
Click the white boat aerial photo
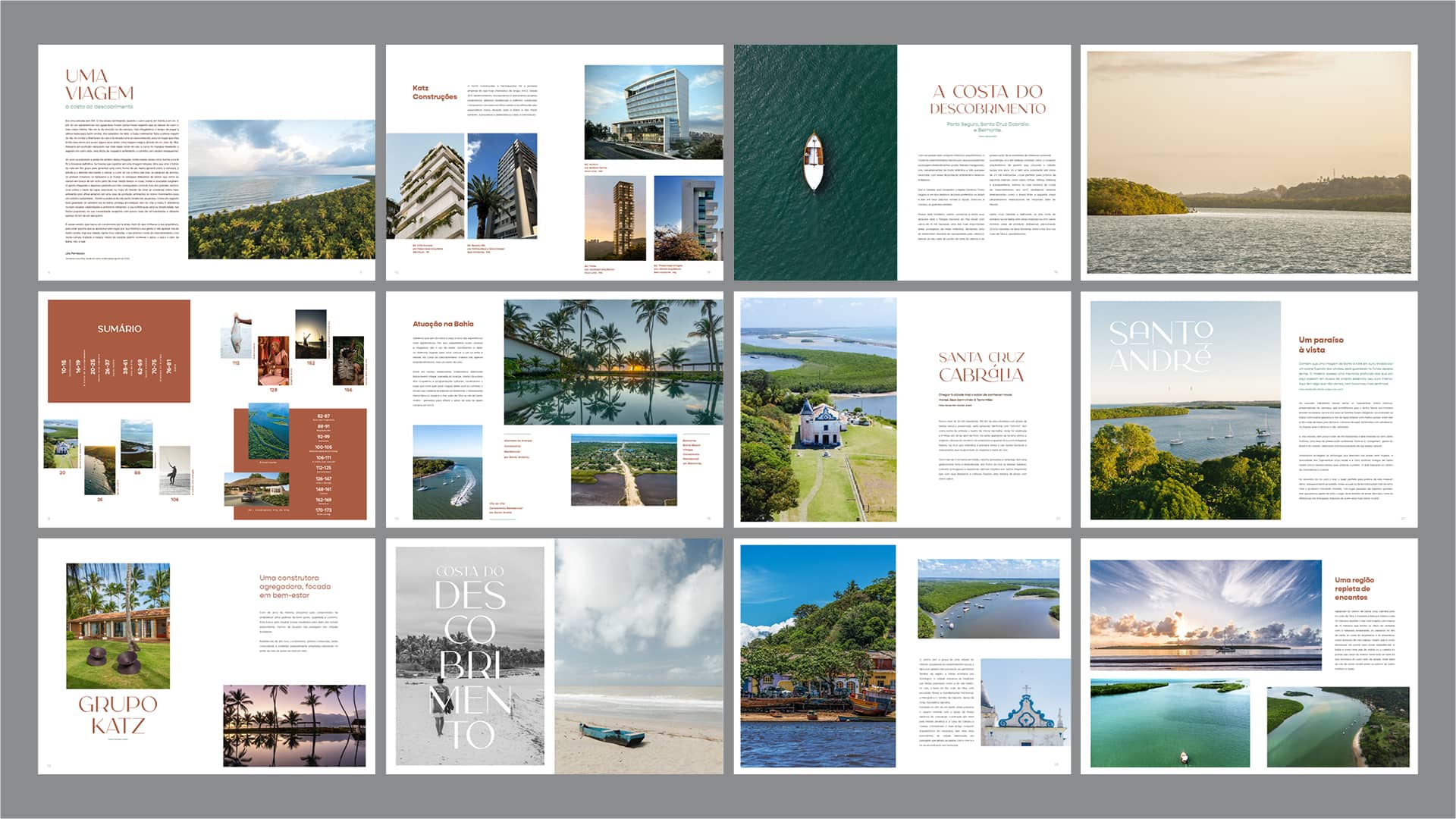tap(815, 162)
